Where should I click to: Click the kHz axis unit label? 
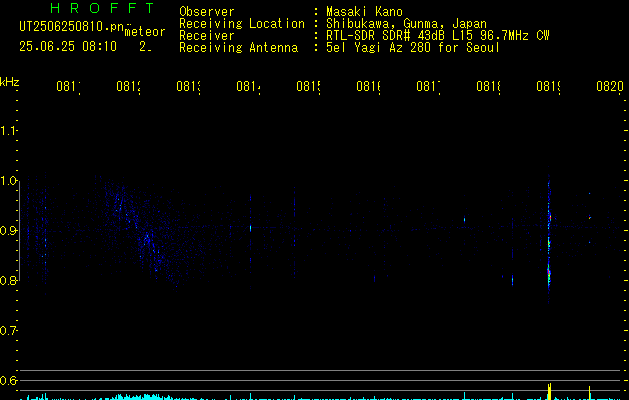pyautogui.click(x=9, y=82)
